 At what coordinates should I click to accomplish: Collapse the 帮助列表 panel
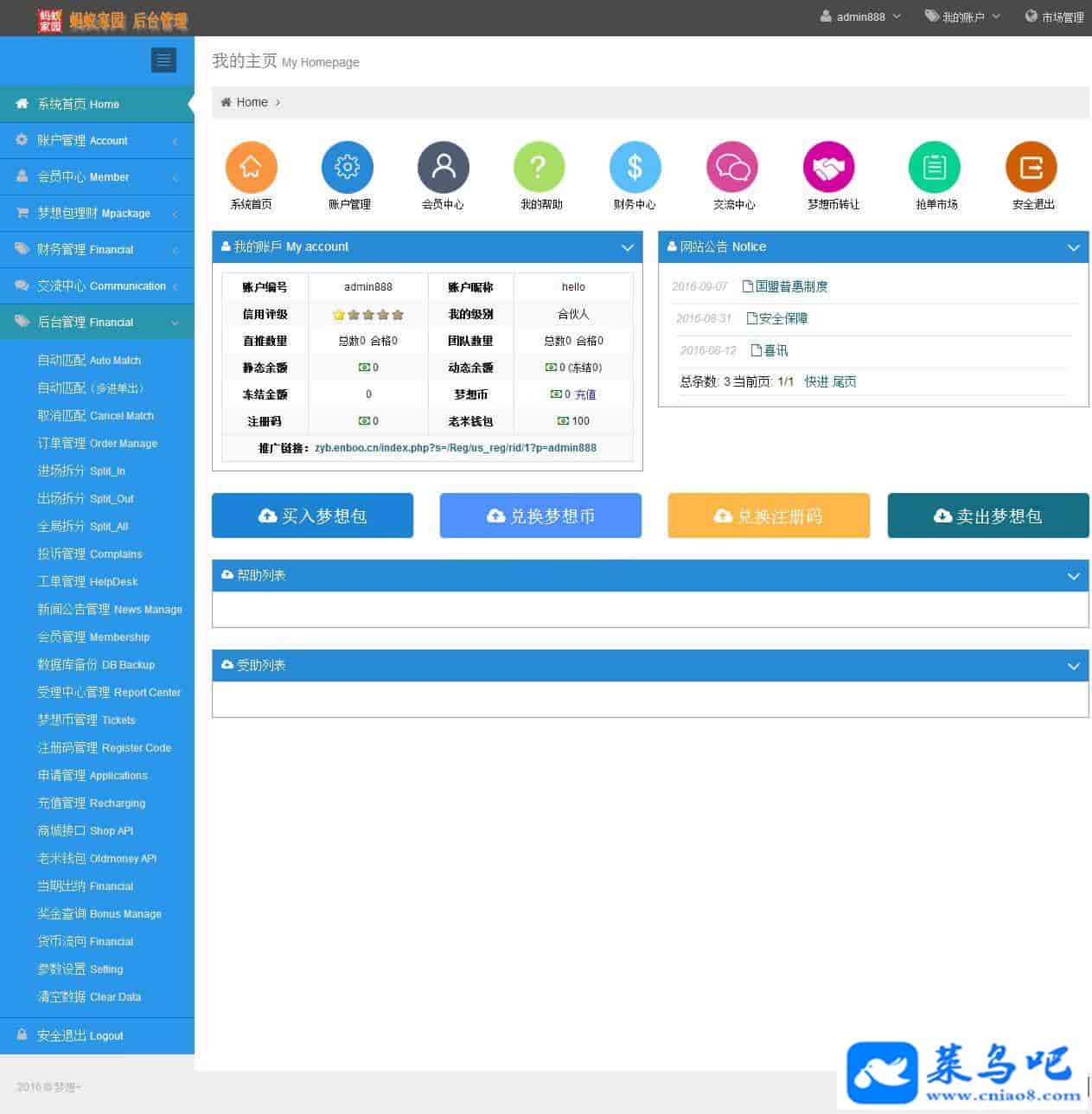click(x=1073, y=576)
